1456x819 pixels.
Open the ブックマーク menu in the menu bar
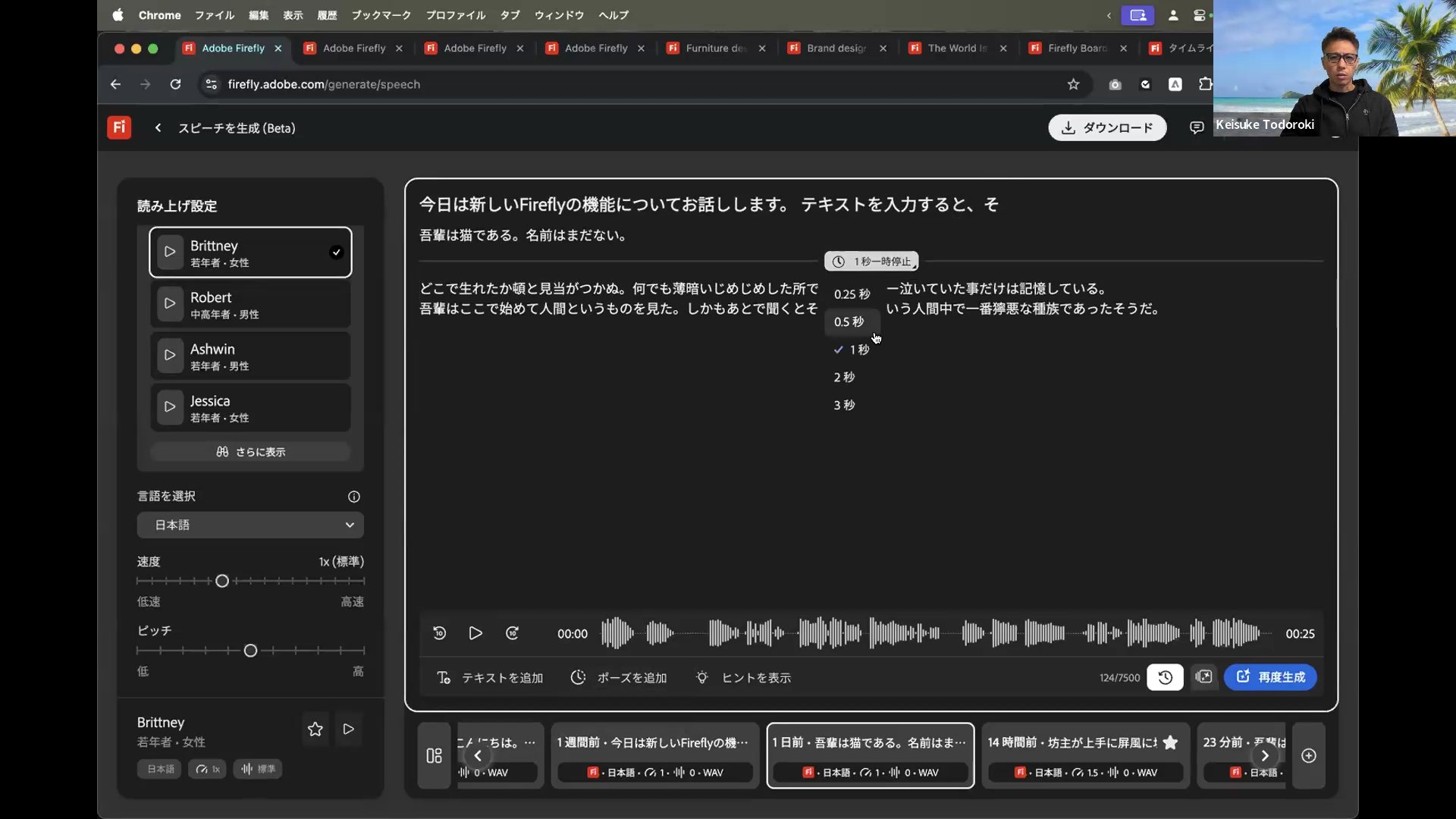[382, 15]
